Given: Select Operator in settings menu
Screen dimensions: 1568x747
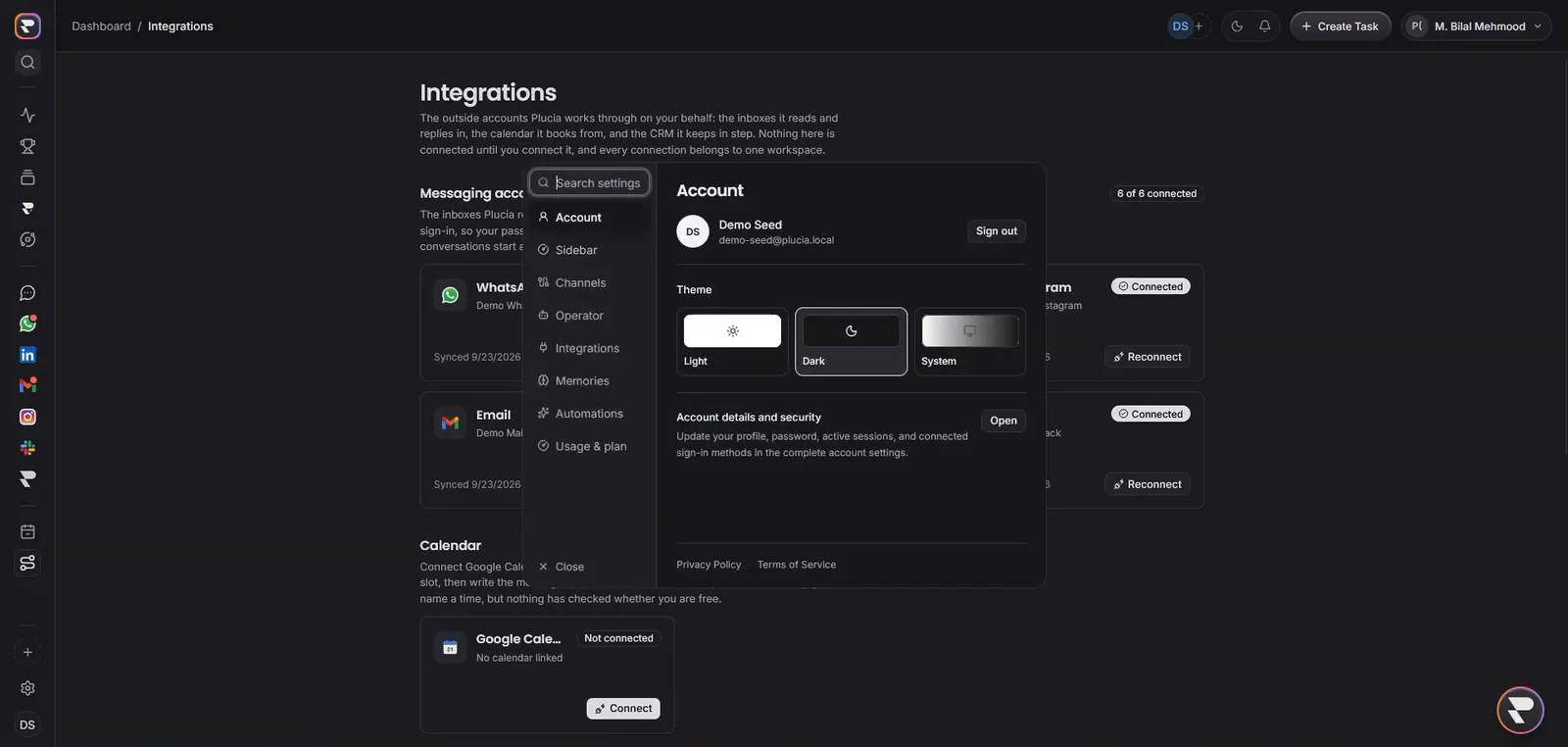Looking at the screenshot, I should tap(589, 316).
